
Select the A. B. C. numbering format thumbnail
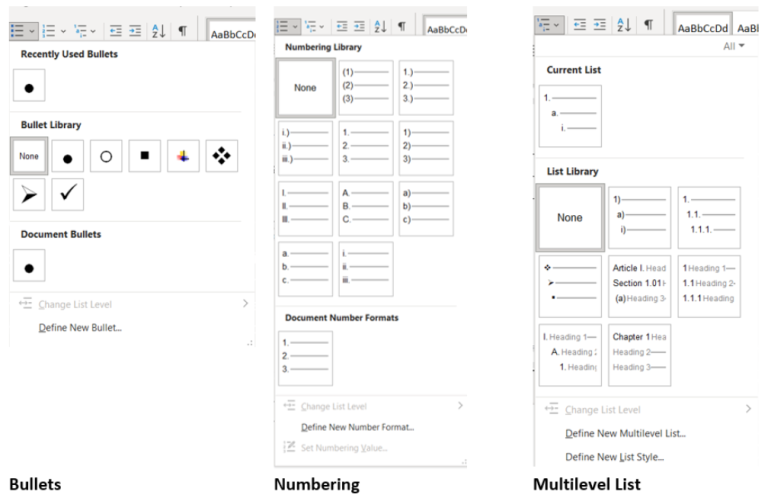[x=364, y=208]
